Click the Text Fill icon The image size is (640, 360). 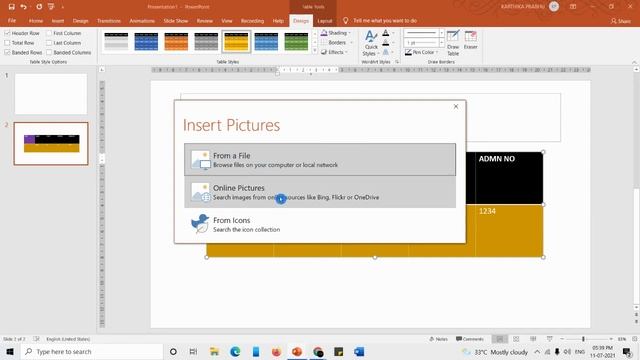(x=386, y=33)
